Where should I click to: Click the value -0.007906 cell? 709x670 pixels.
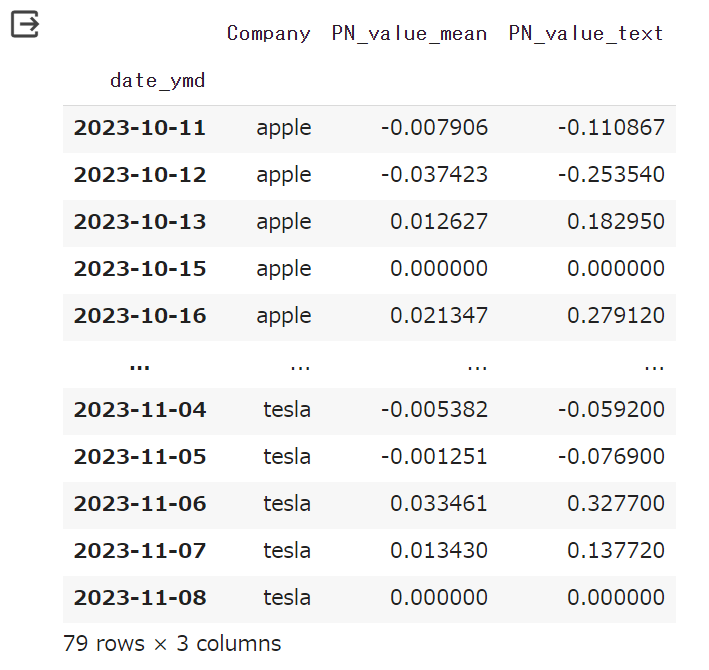434,128
